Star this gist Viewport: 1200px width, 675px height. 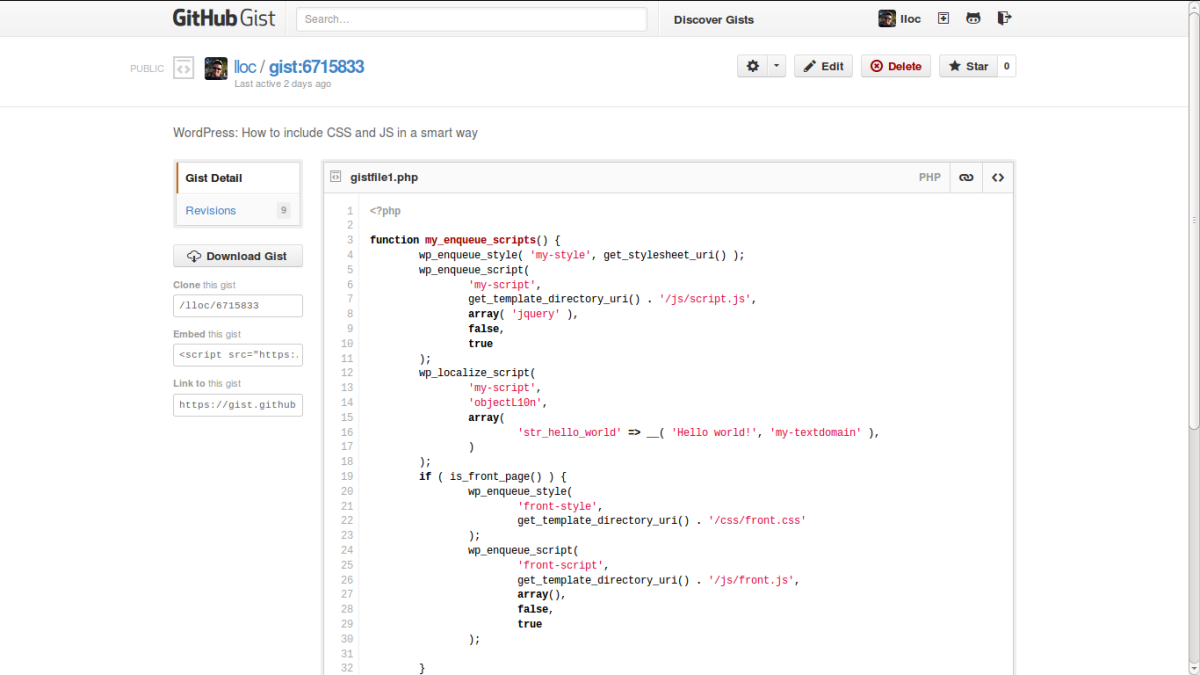pyautogui.click(x=968, y=66)
